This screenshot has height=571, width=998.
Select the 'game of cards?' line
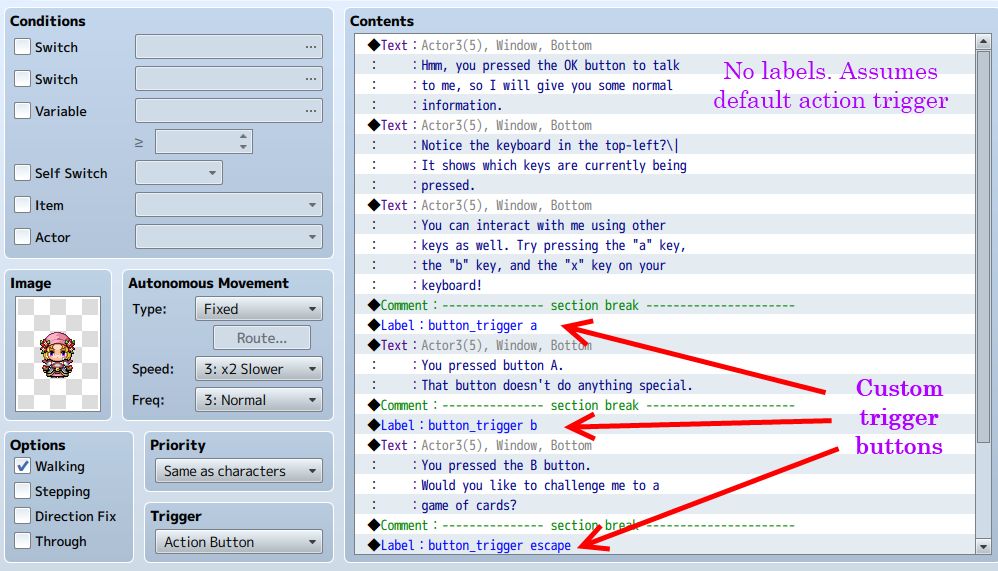(x=664, y=505)
